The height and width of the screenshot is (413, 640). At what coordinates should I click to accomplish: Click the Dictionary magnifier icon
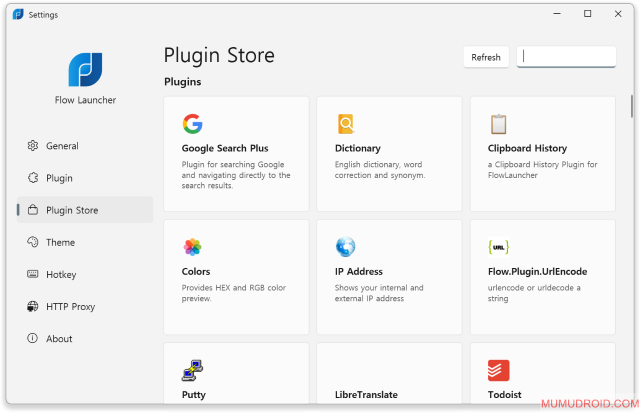point(346,124)
